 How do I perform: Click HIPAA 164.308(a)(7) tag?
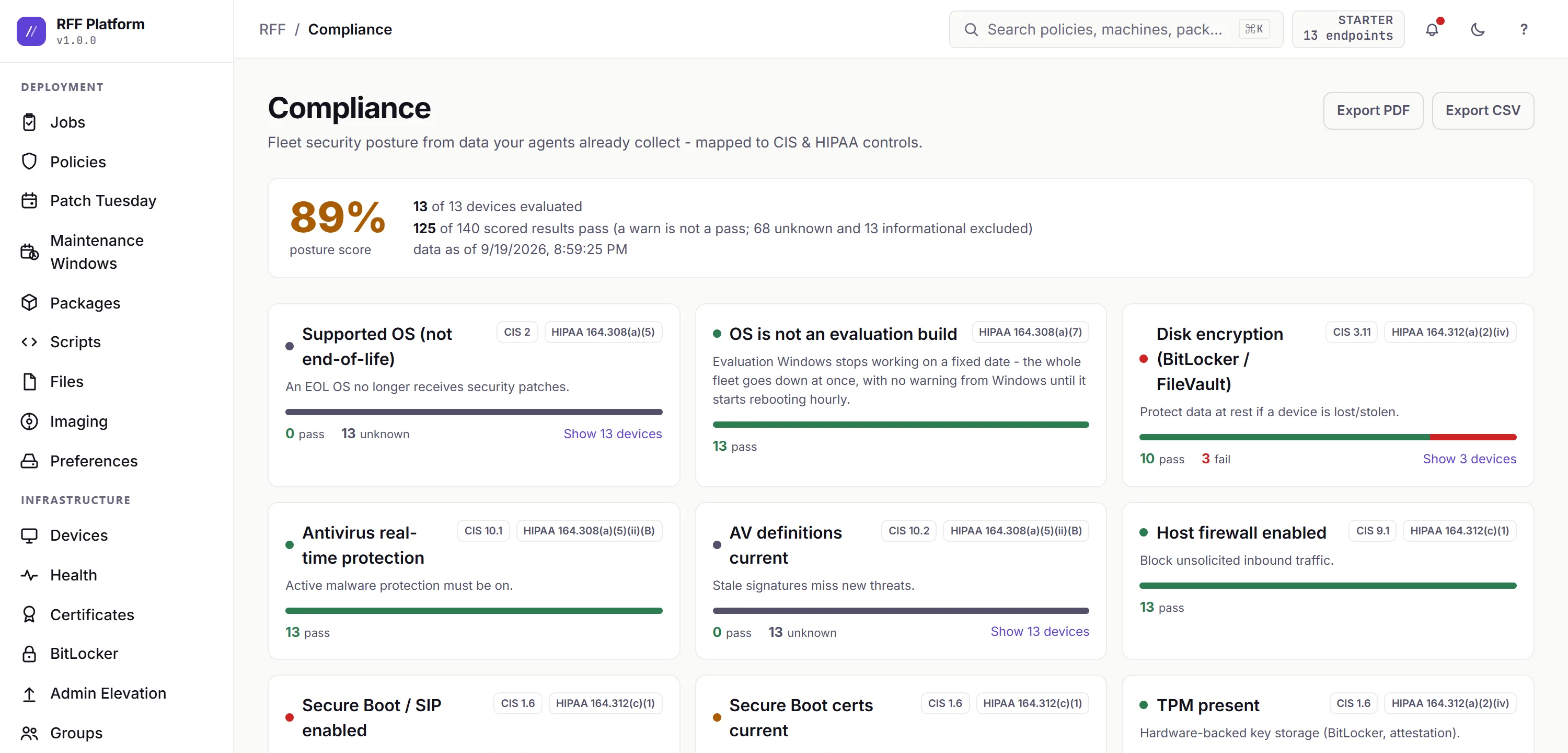point(1030,332)
